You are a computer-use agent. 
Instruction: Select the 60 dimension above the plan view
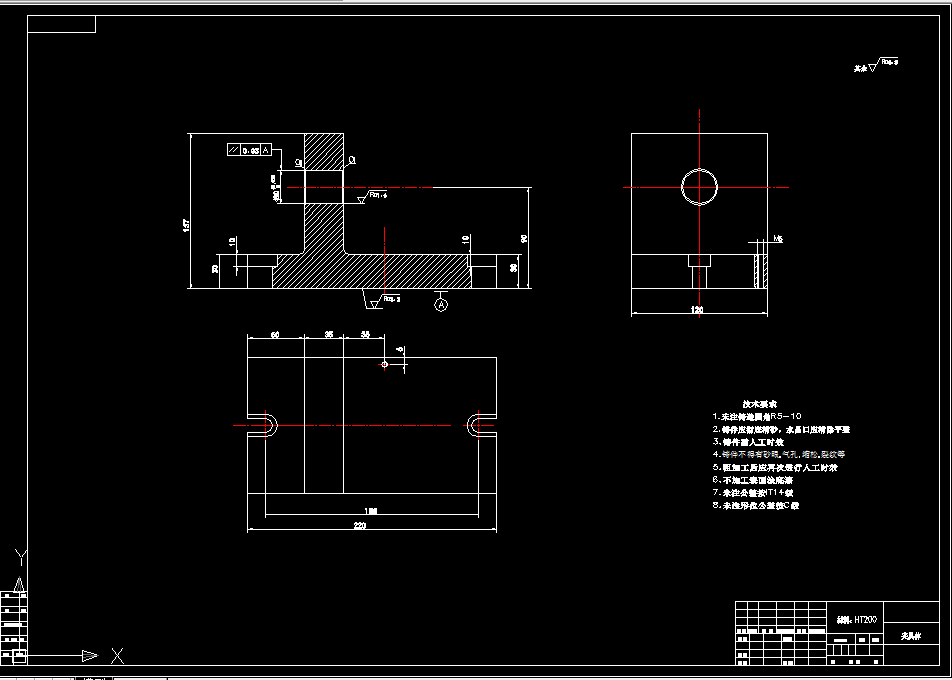pos(275,335)
